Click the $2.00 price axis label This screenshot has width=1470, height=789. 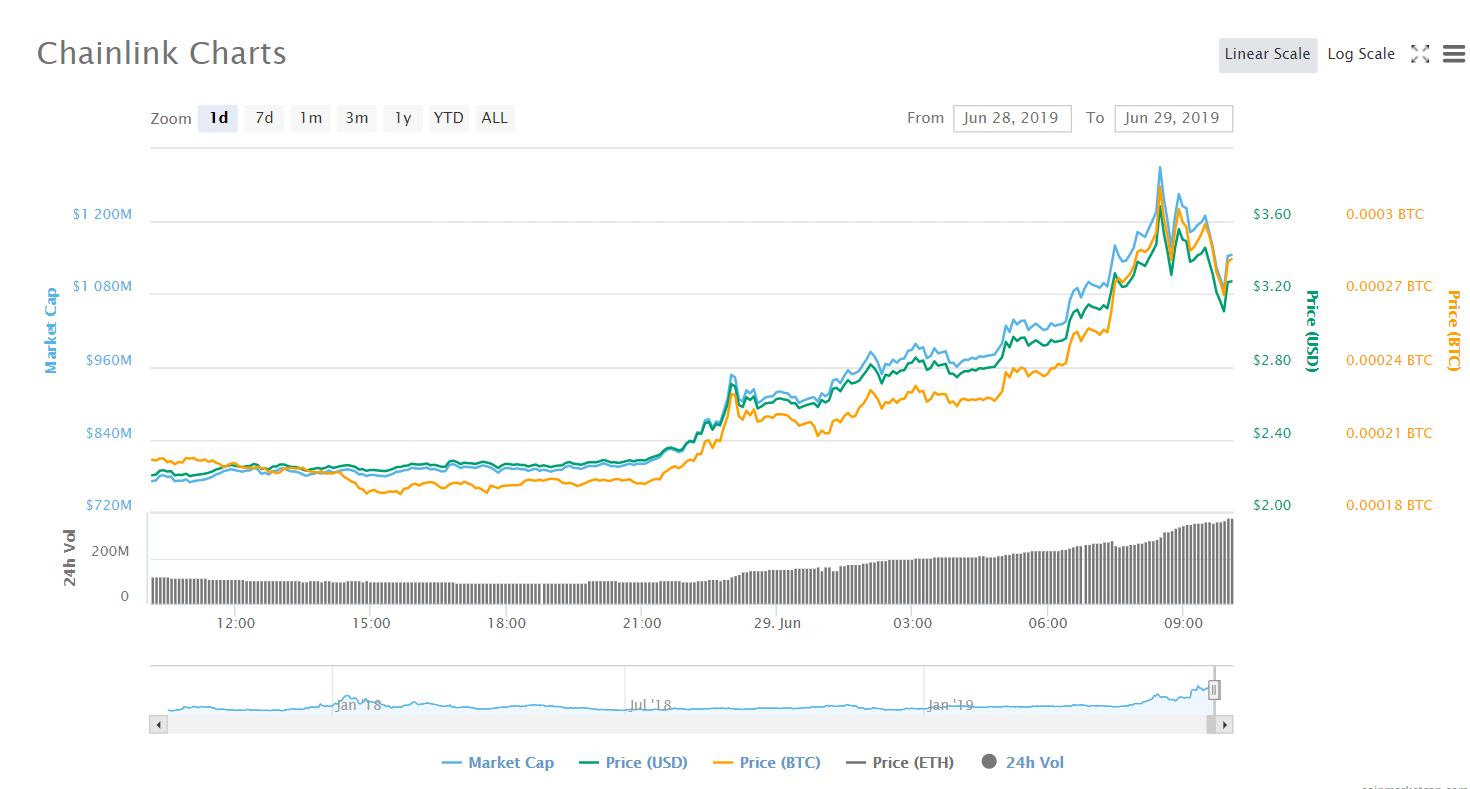(x=1272, y=505)
